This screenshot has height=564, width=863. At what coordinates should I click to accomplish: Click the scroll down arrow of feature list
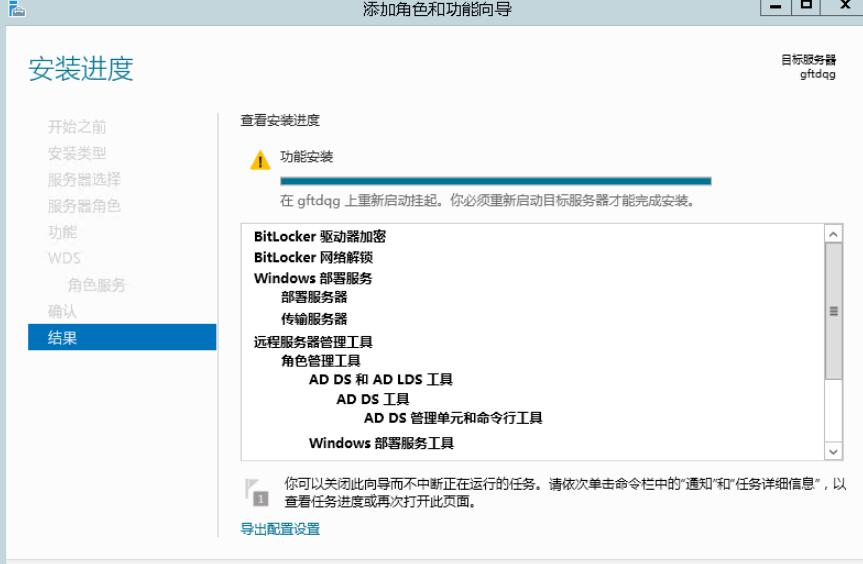pos(833,452)
